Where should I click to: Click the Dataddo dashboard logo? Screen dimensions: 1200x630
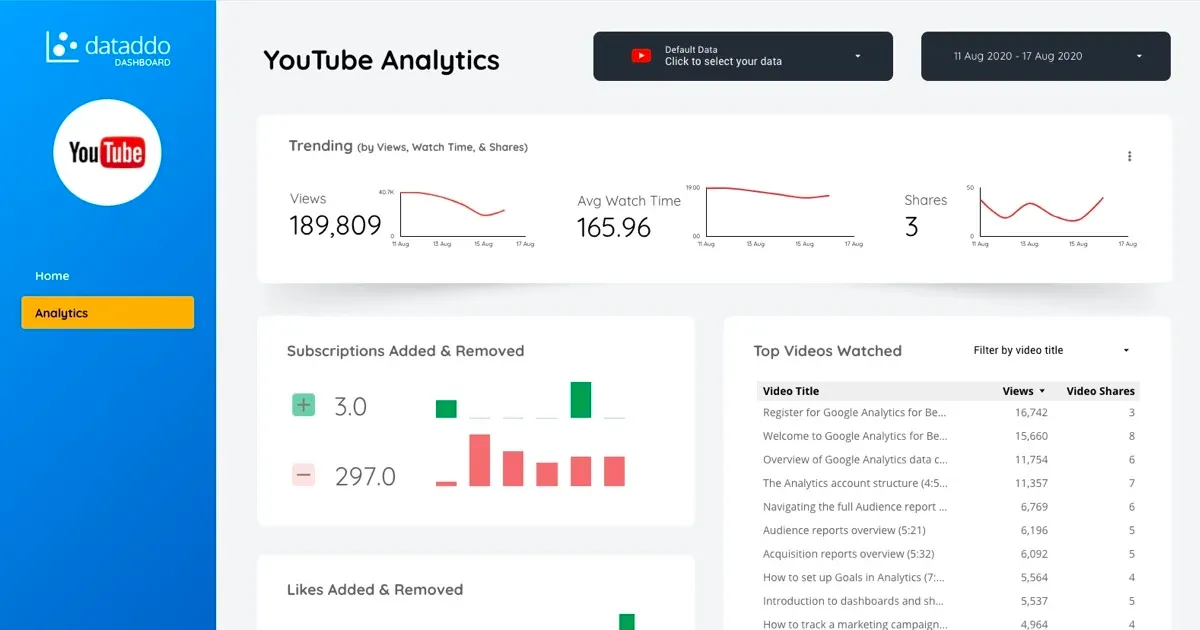tap(108, 47)
